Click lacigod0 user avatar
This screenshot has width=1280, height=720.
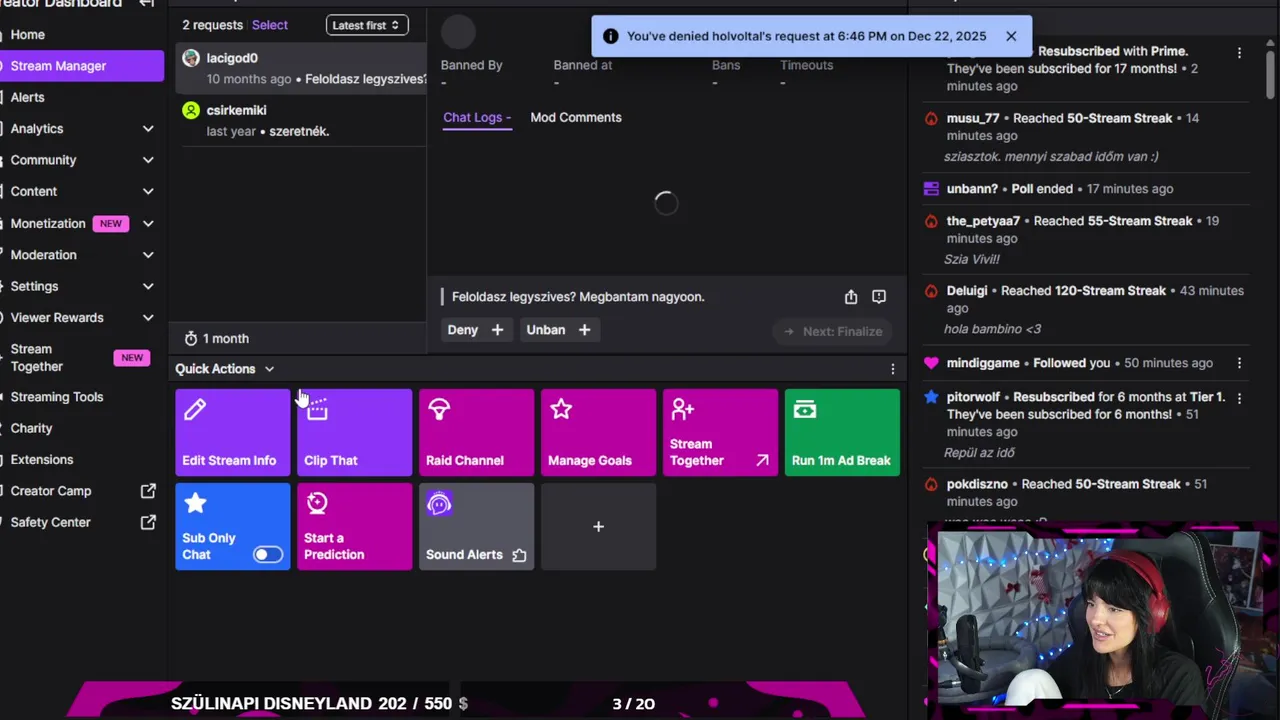pyautogui.click(x=191, y=58)
